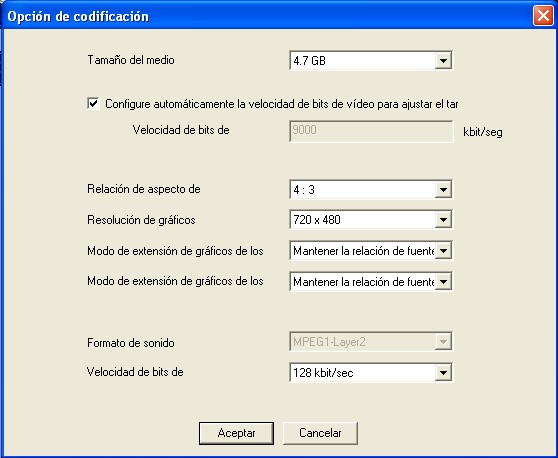Viewport: 558px width, 458px height.
Task: Confirm settings with the Aceptar button
Action: (x=236, y=433)
